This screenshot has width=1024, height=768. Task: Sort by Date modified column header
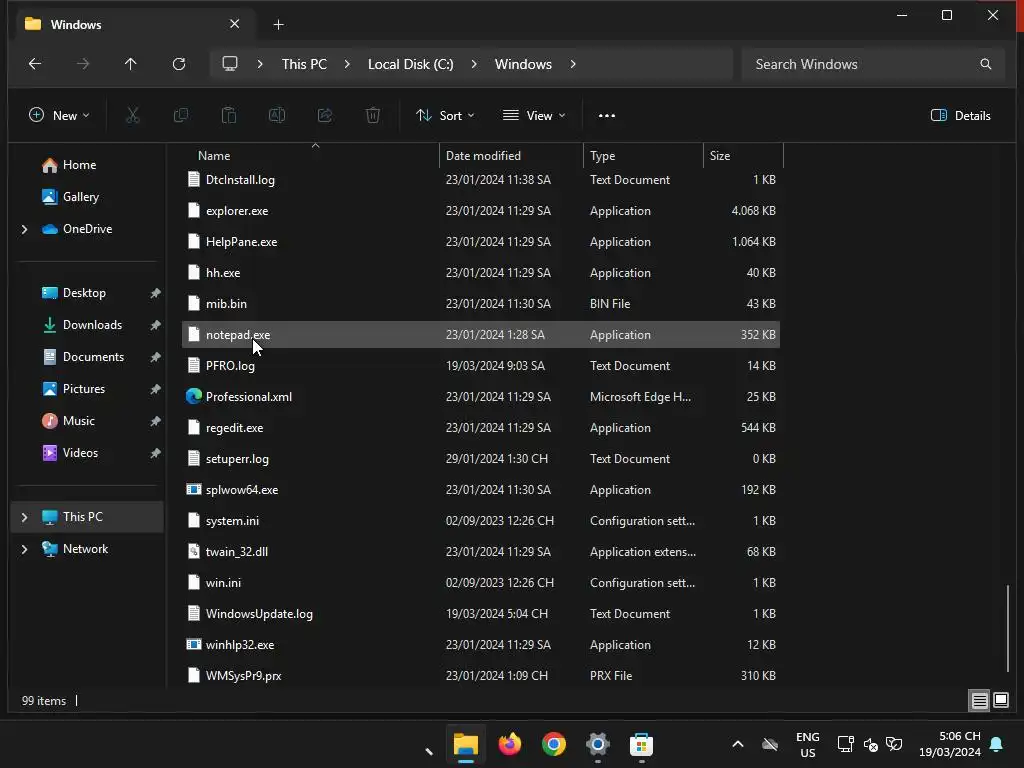tap(483, 156)
